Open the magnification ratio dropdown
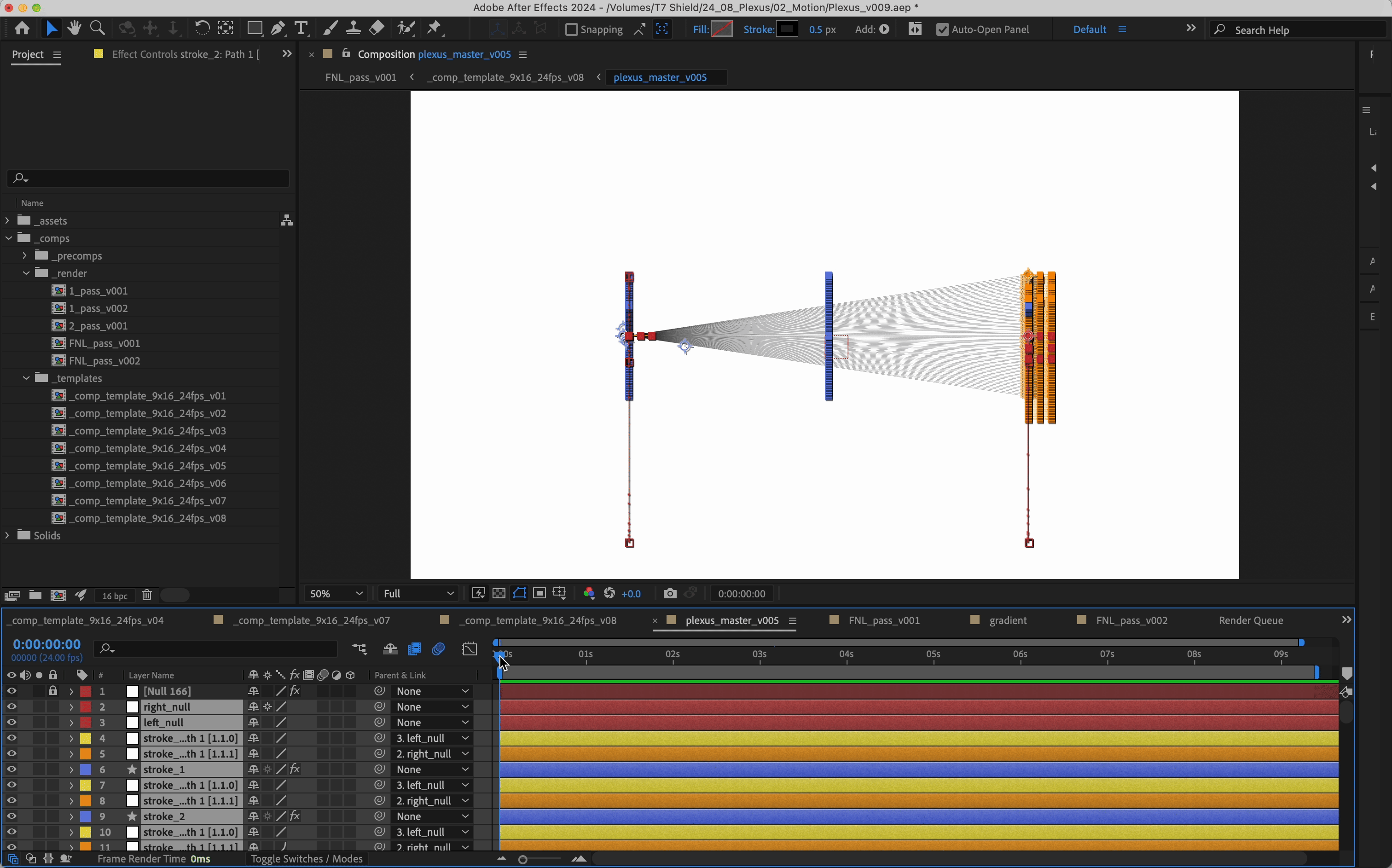 point(336,594)
